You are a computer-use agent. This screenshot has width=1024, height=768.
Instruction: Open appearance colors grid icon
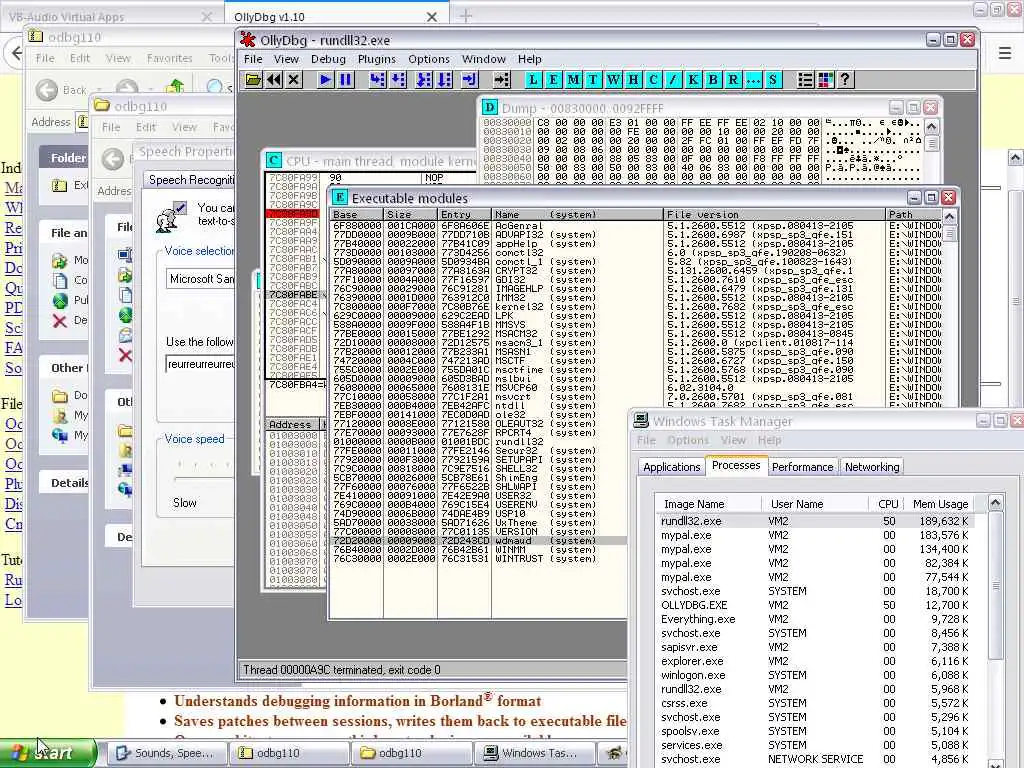tap(825, 80)
